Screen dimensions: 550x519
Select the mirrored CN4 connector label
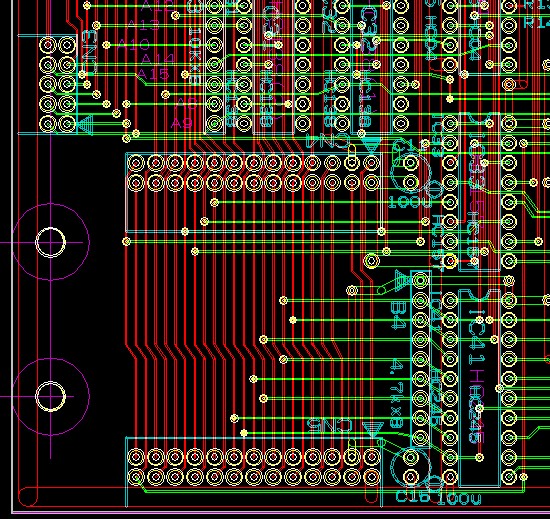[328, 141]
